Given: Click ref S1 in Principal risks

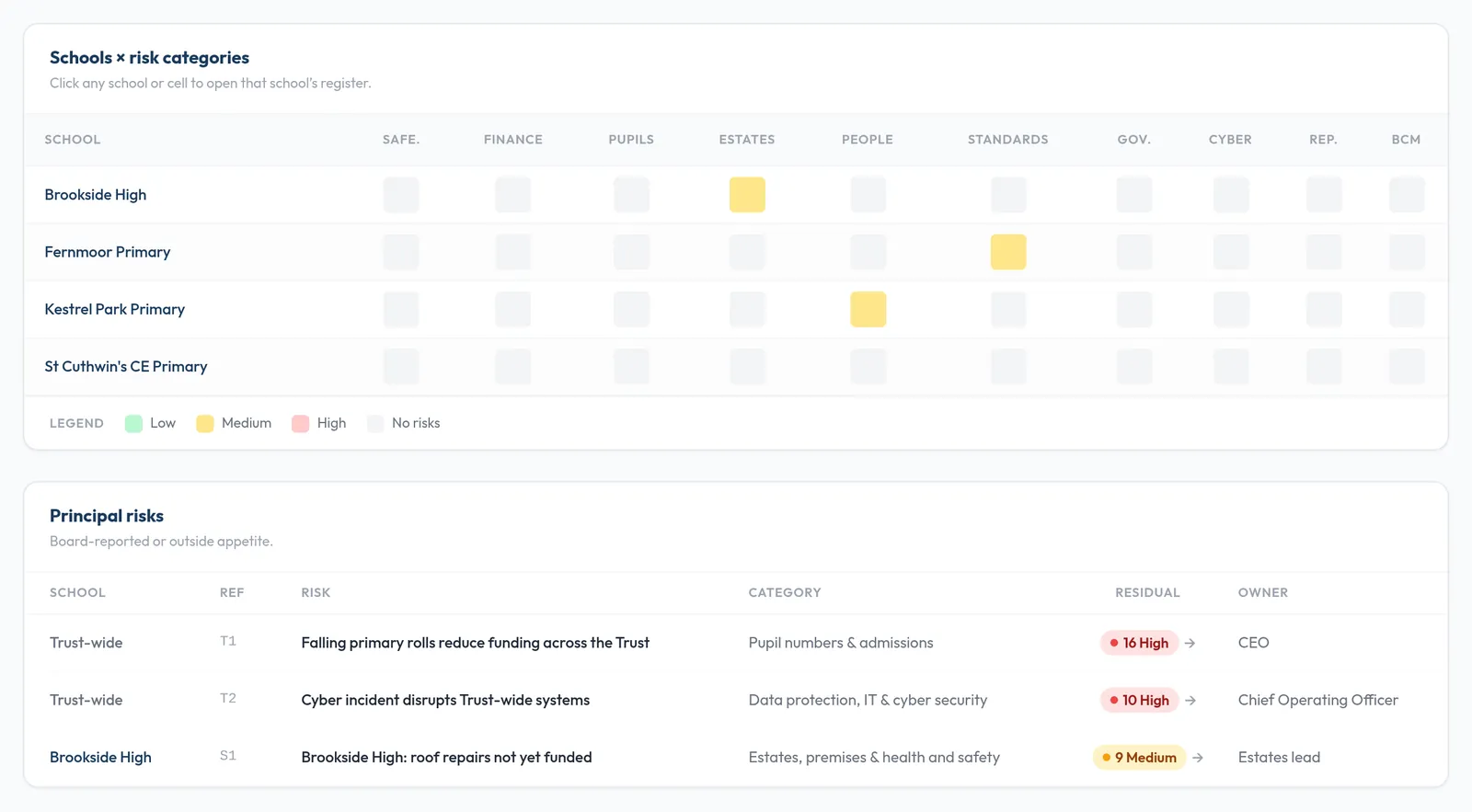Looking at the screenshot, I should (228, 756).
